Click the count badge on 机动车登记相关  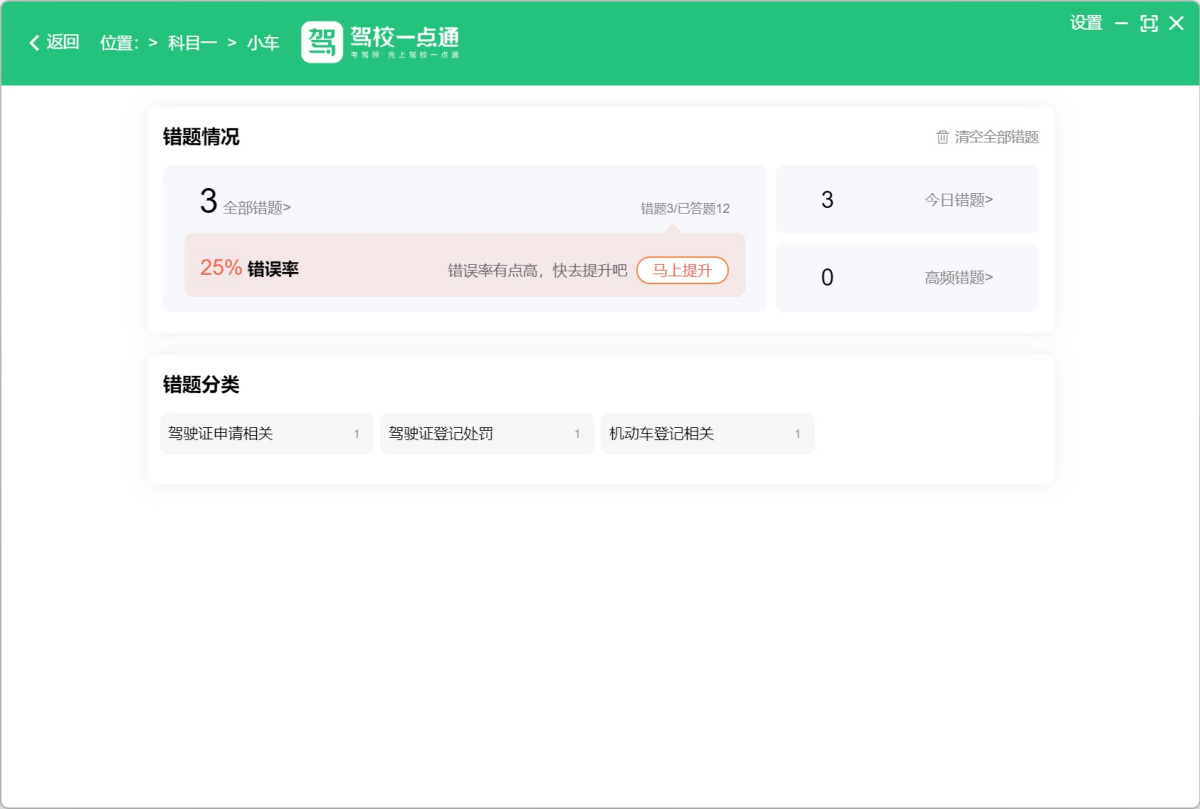point(797,433)
